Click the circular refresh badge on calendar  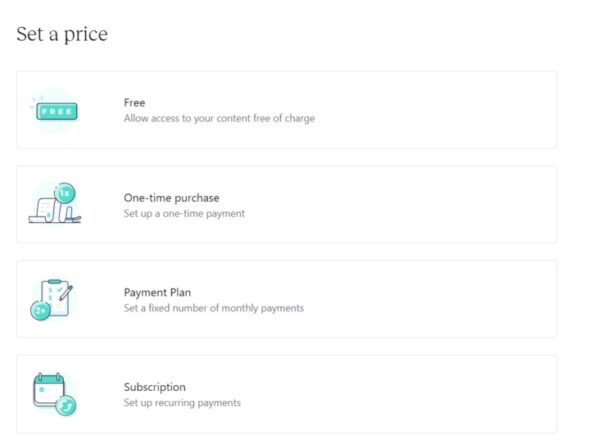66,406
